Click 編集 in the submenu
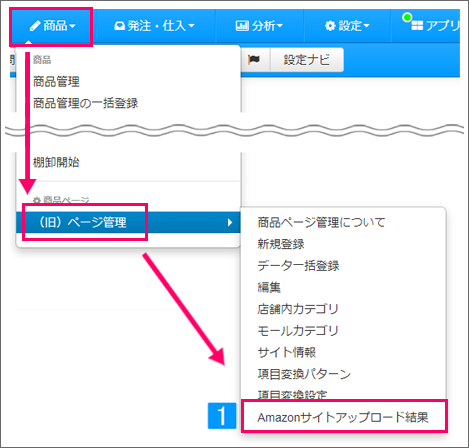The image size is (469, 448). 269,287
